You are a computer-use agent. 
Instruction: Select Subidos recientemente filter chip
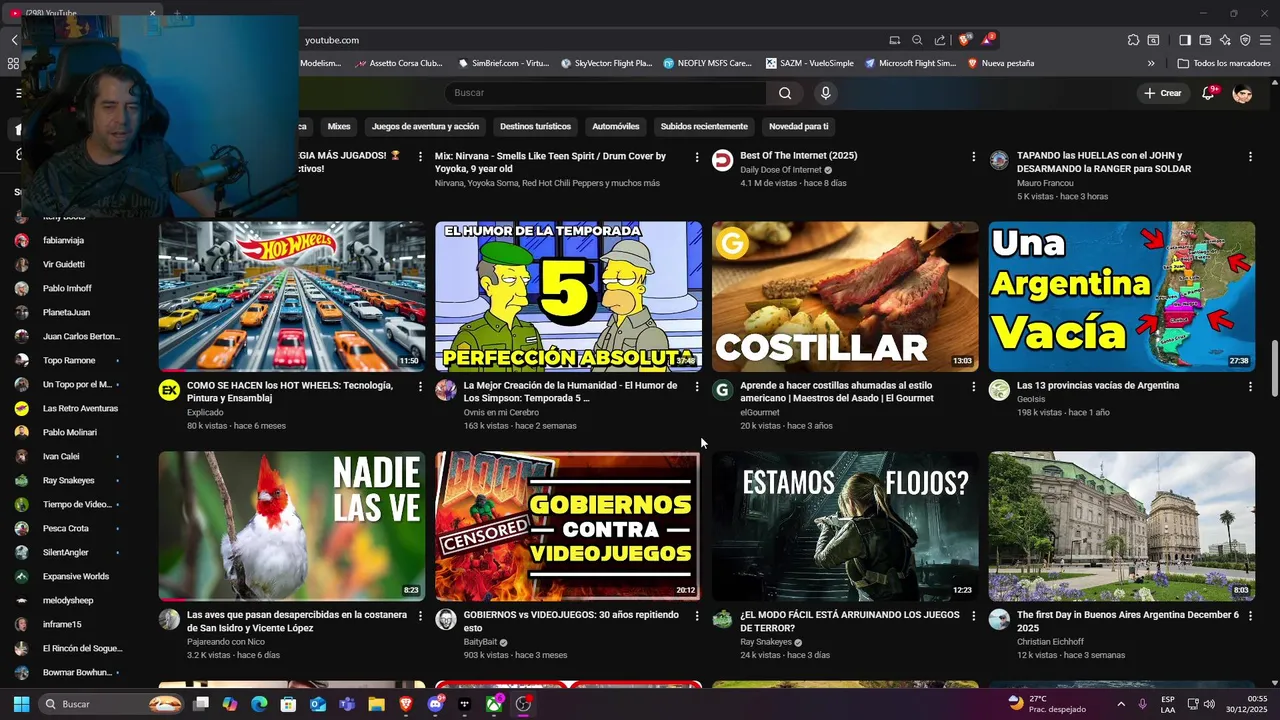coord(704,126)
